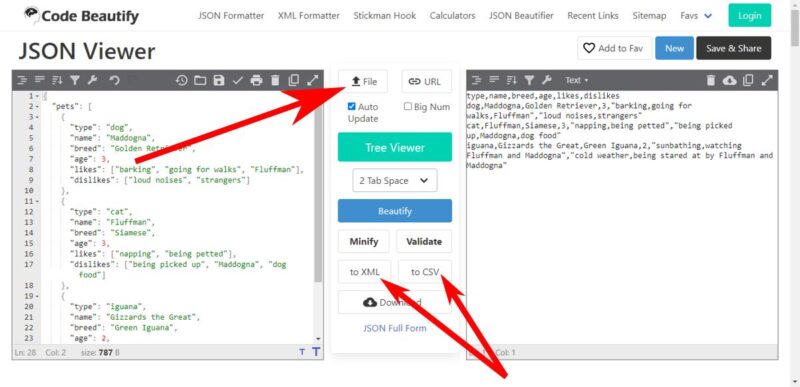Image resolution: width=800 pixels, height=387 pixels.
Task: Click the trash icon in right output toolbar
Action: pos(711,80)
